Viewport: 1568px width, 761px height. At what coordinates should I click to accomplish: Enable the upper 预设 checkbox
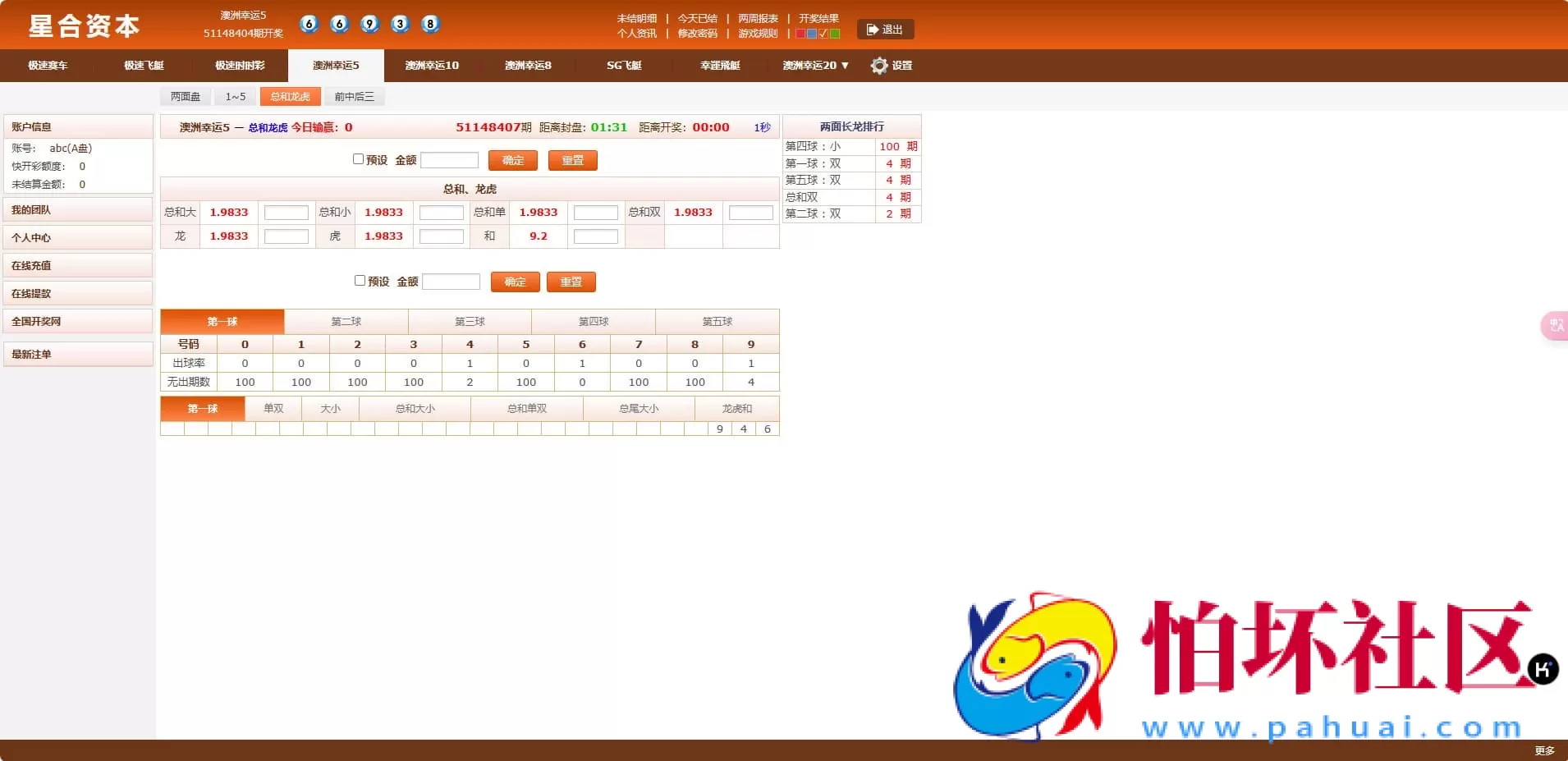click(358, 159)
